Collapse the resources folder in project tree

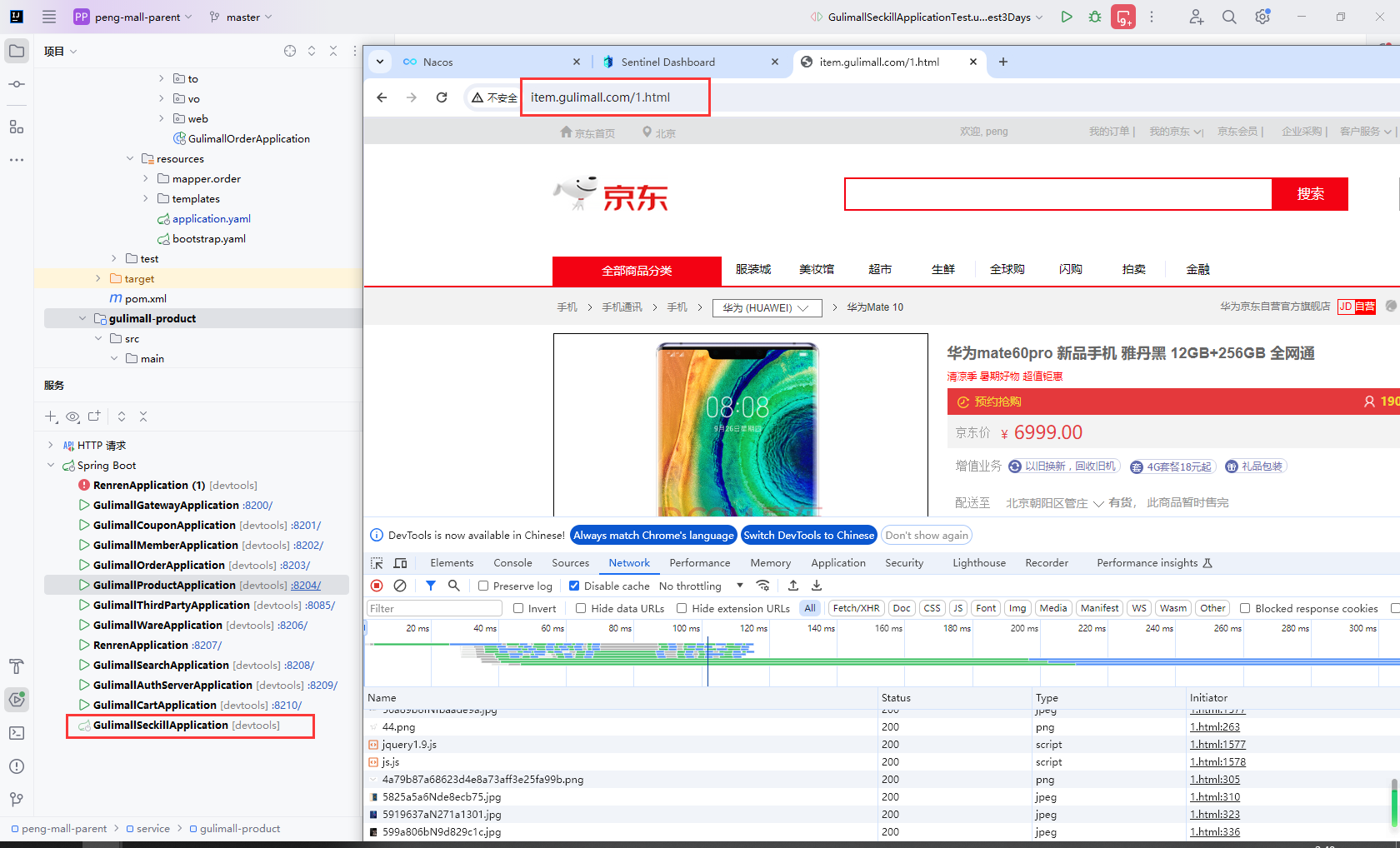tap(130, 158)
